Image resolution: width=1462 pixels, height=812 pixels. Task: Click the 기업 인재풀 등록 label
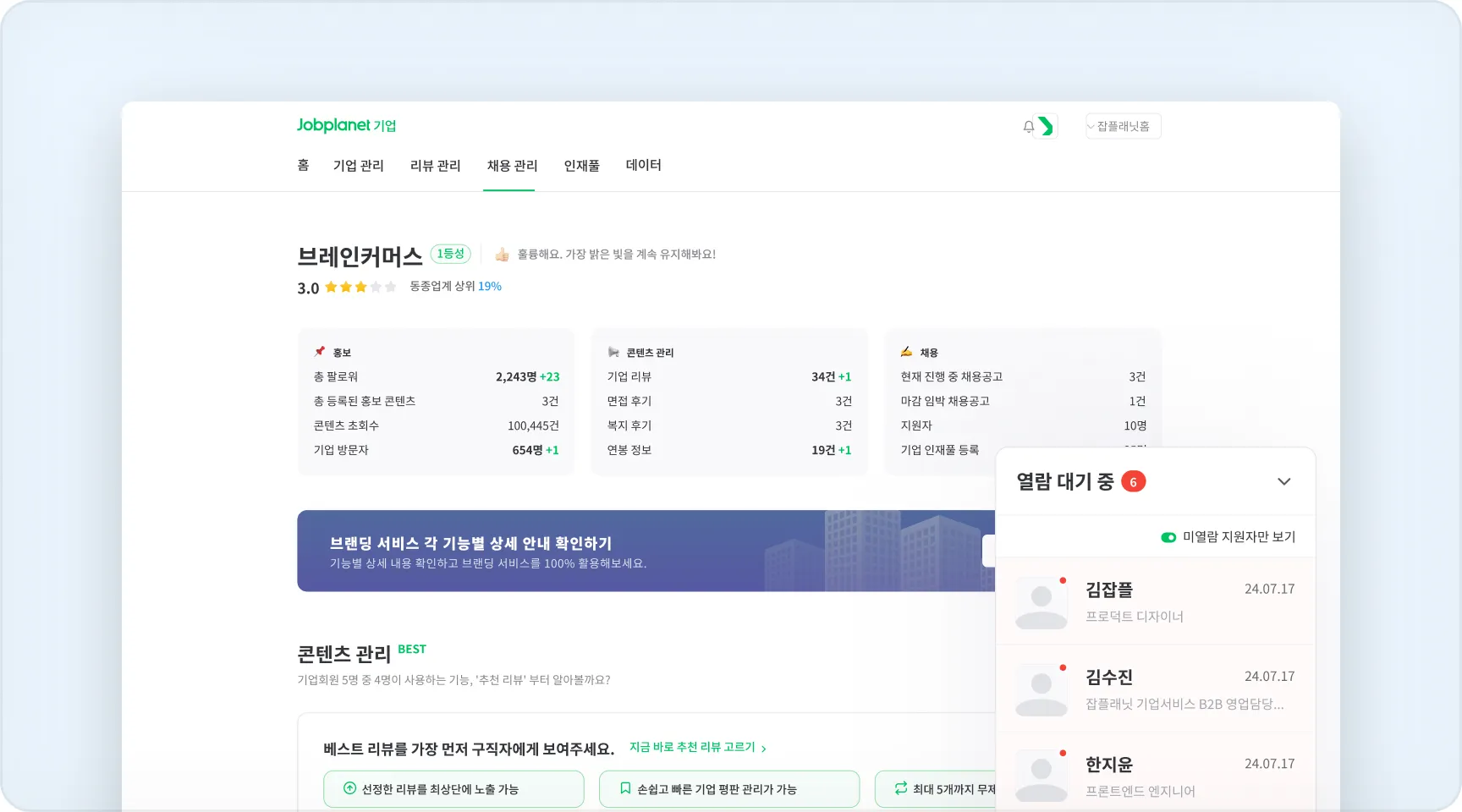[940, 451]
